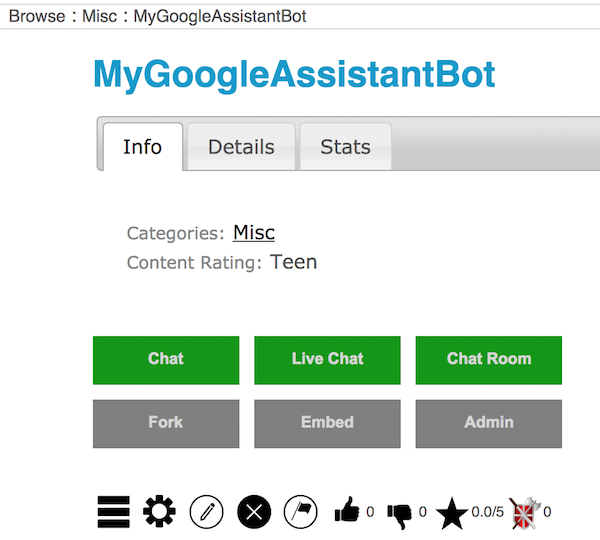Screen dimensions: 600x540
Task: Fork this bot
Action: [x=166, y=424]
